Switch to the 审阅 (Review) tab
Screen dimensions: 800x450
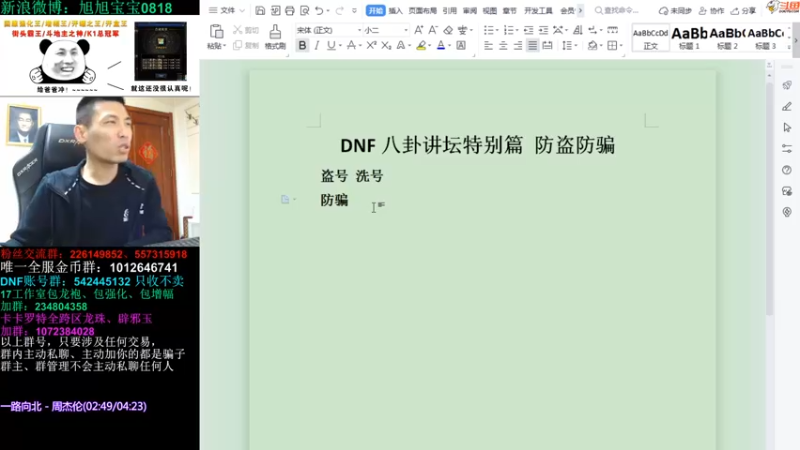[x=470, y=10]
